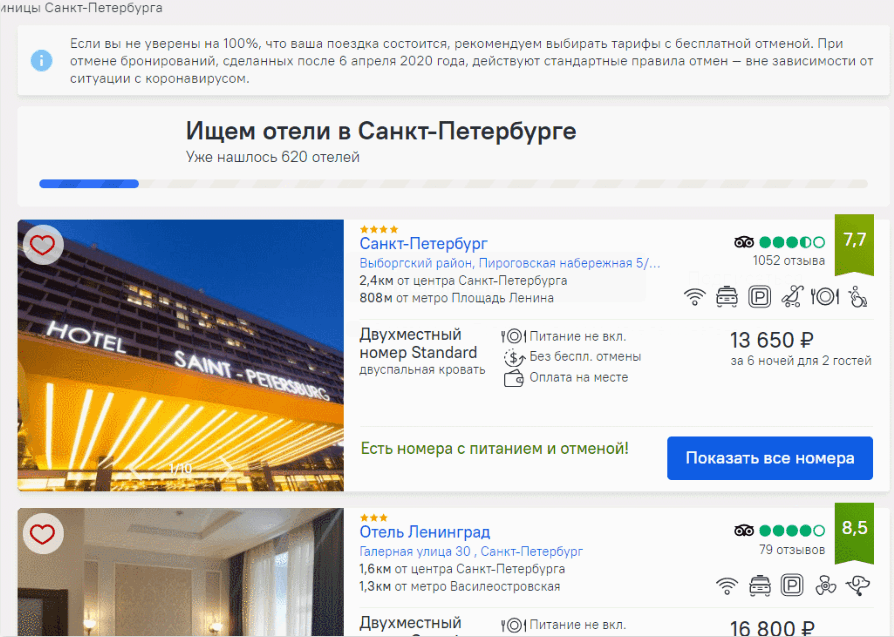Click the Wi-Fi icon for Отель Ленинград
Screen dimensions: 894x637
coord(726,586)
